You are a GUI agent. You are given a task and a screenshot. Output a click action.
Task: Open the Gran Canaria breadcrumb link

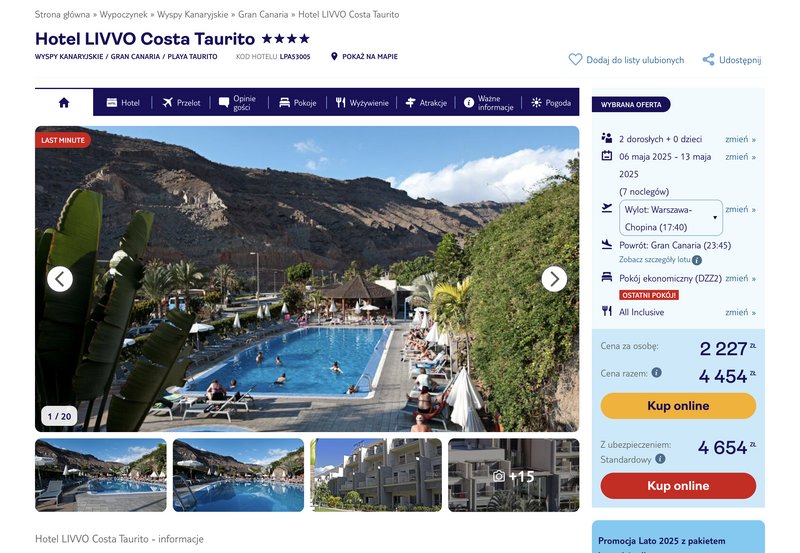(x=263, y=14)
